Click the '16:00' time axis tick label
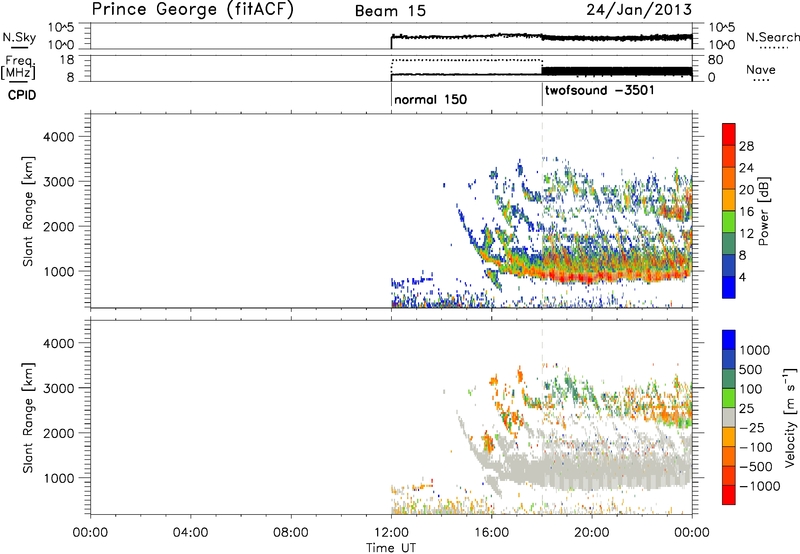The image size is (800, 554). [x=491, y=533]
